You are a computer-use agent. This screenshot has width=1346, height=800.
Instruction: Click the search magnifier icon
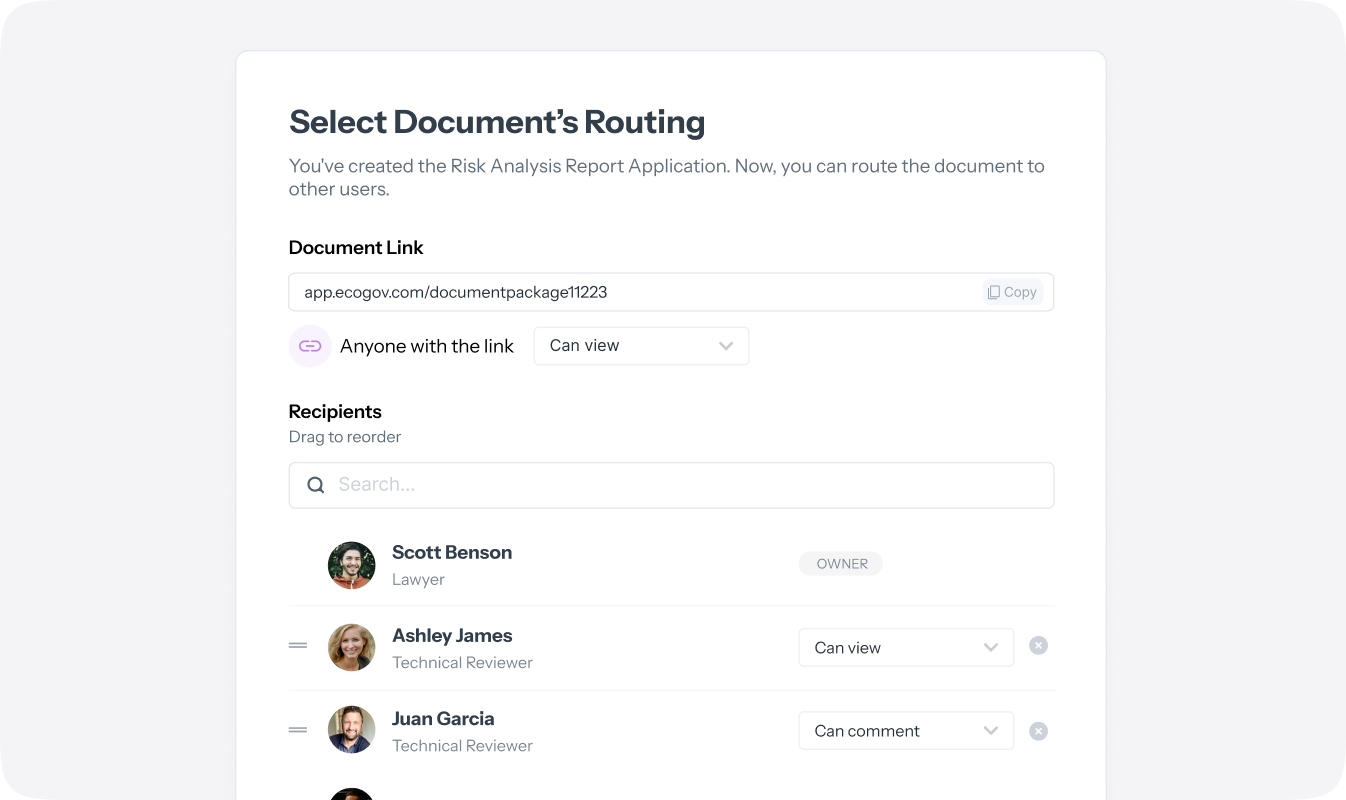tap(316, 485)
